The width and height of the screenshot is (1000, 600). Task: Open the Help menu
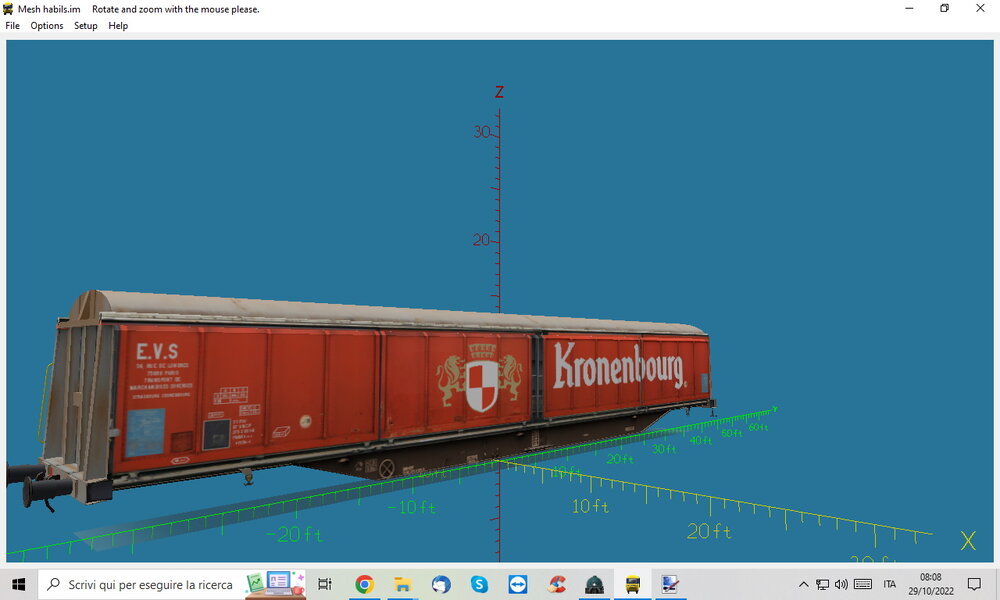pos(118,26)
